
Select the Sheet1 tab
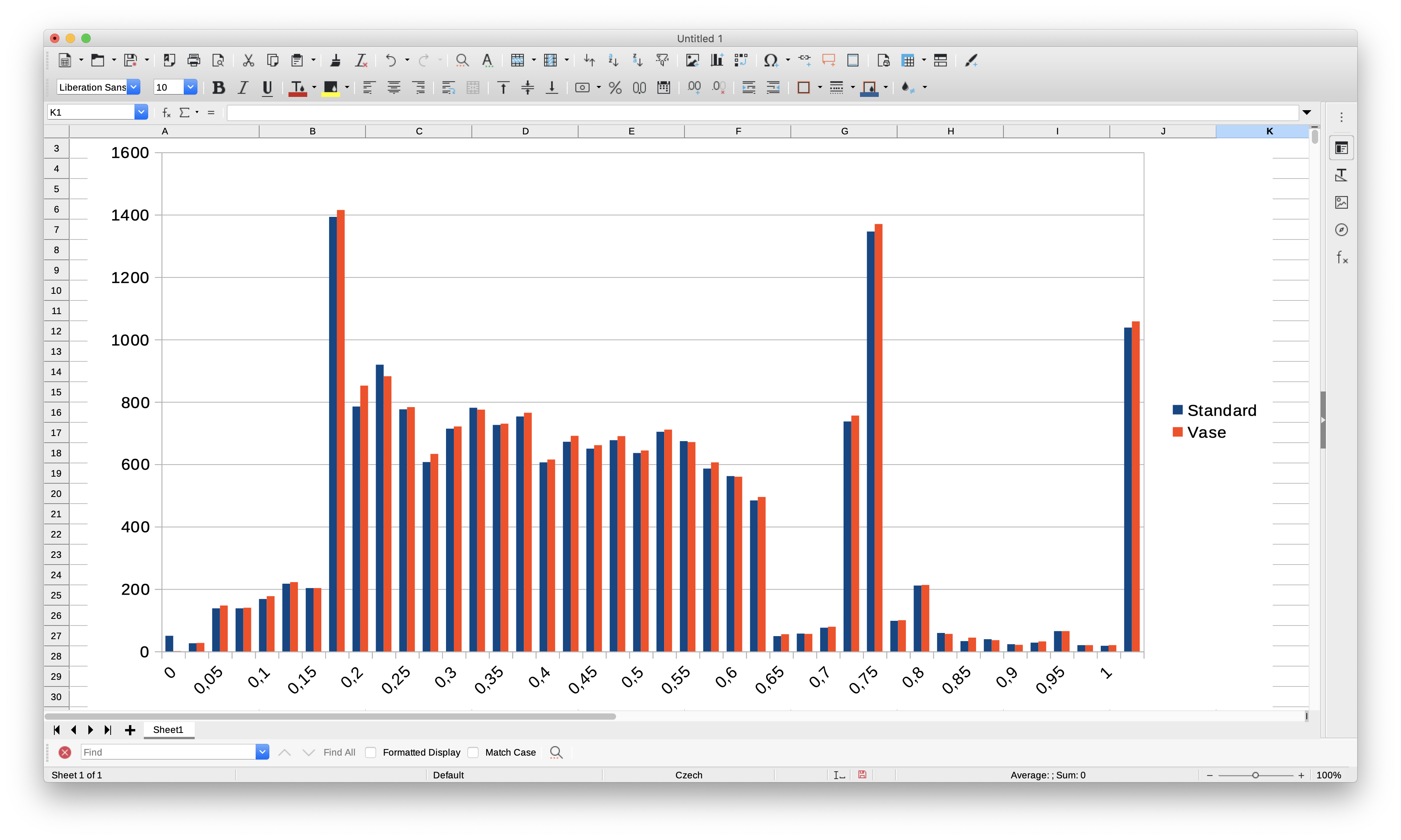(168, 729)
